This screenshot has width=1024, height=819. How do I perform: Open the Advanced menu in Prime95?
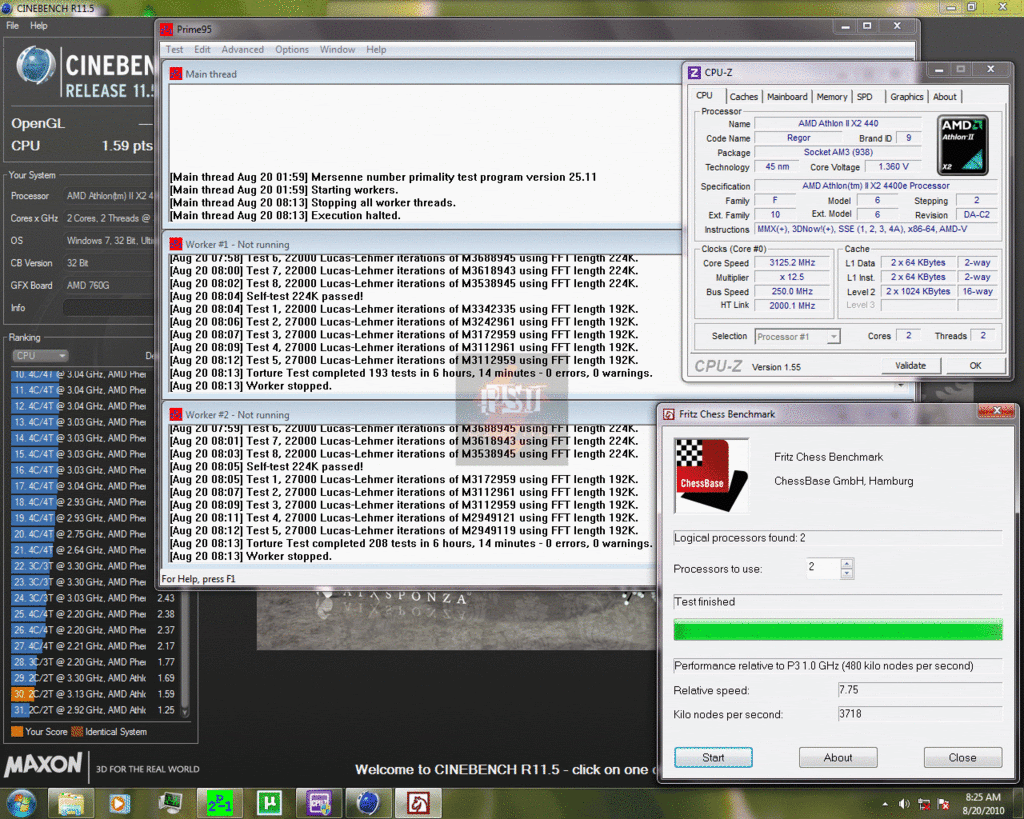[x=242, y=50]
